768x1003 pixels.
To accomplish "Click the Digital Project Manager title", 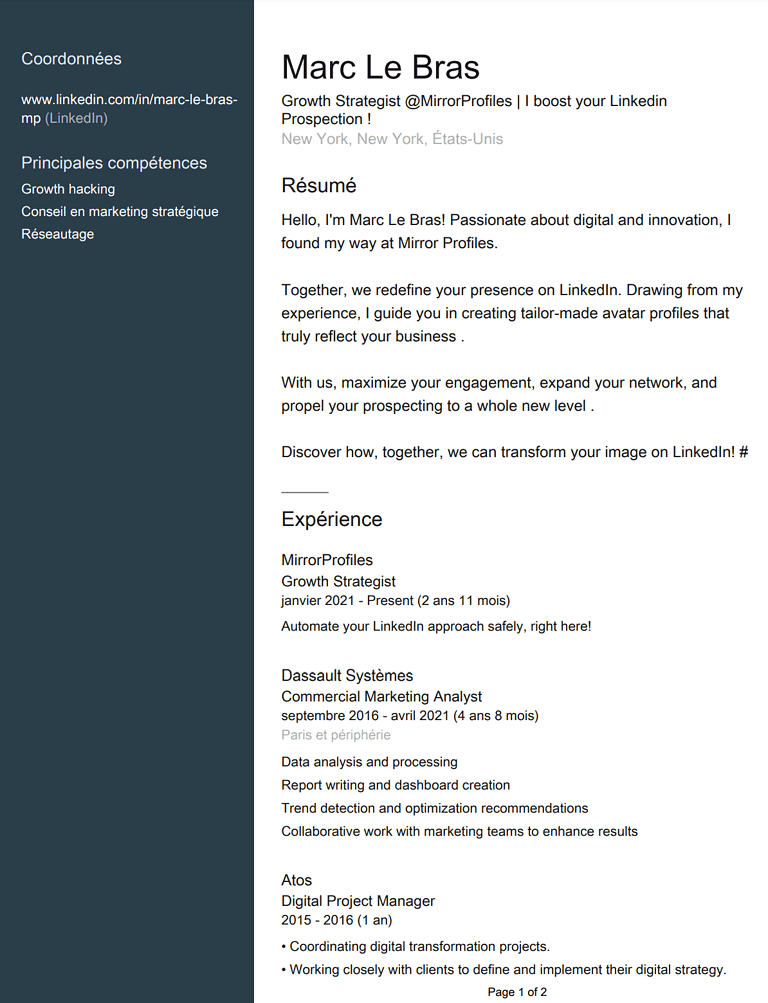I will pyautogui.click(x=357, y=901).
